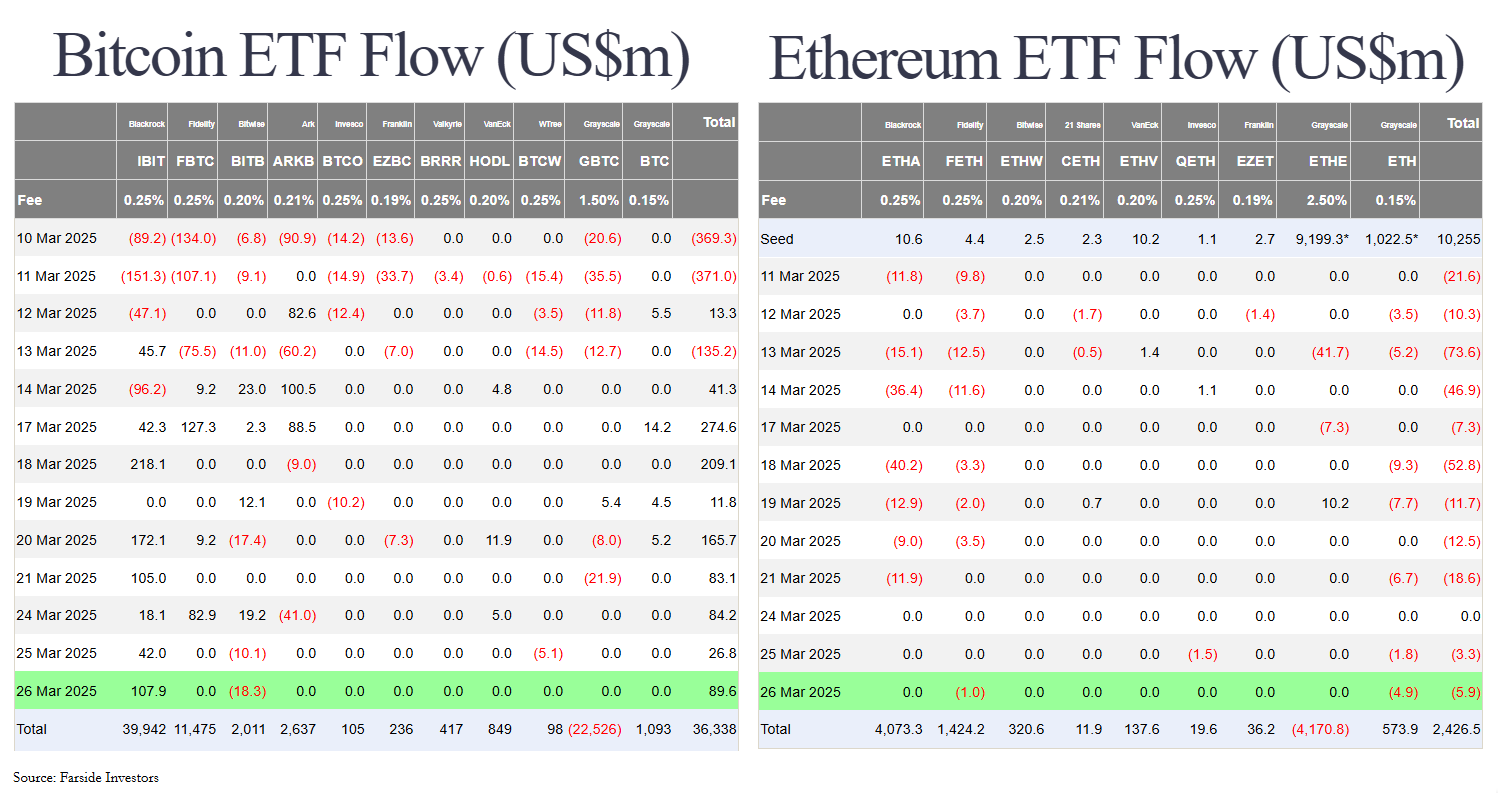Select the GBTC ticker column header
The image size is (1498, 793).
coord(598,161)
